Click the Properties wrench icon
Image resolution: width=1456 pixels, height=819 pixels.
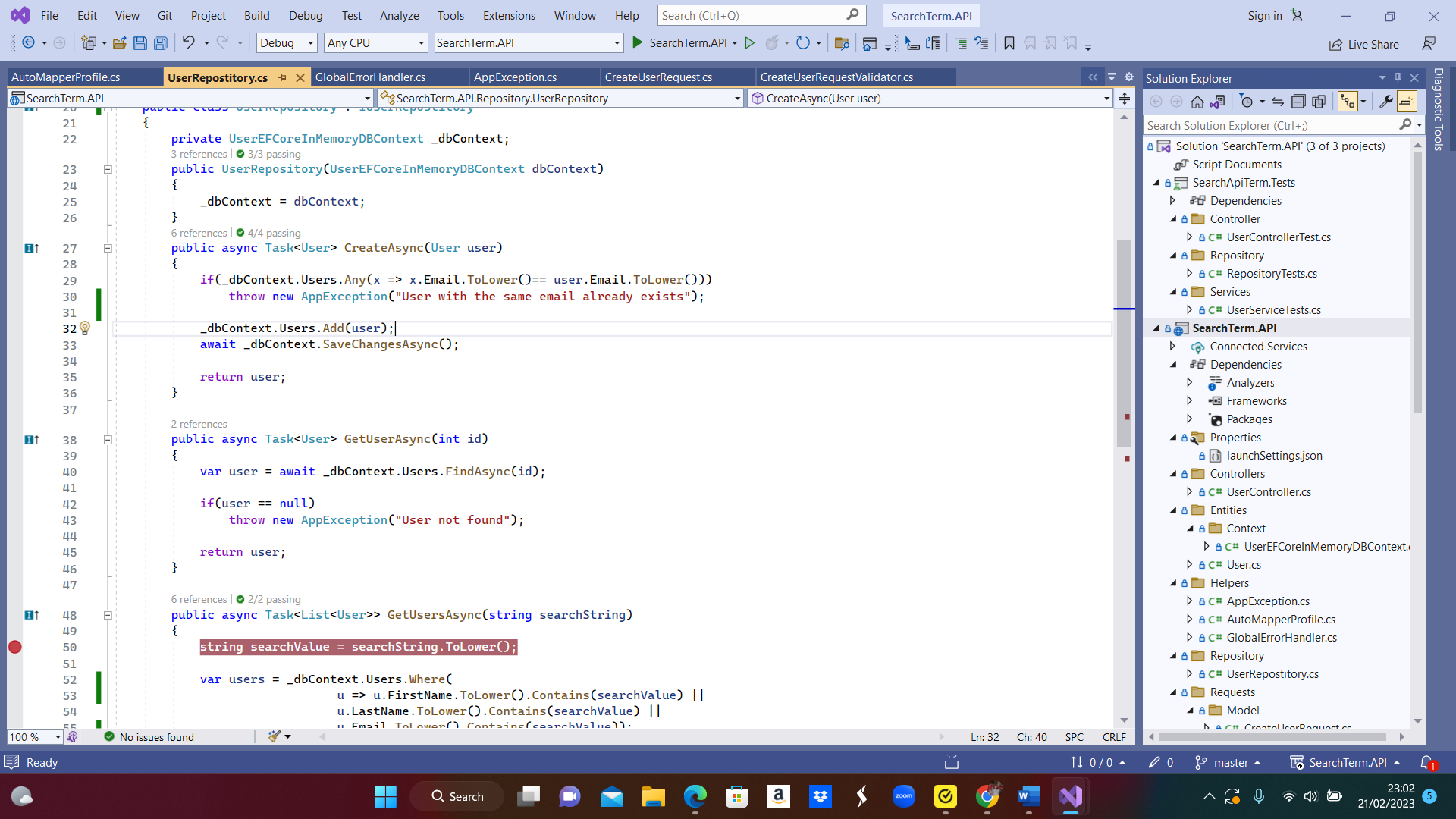[x=1385, y=102]
